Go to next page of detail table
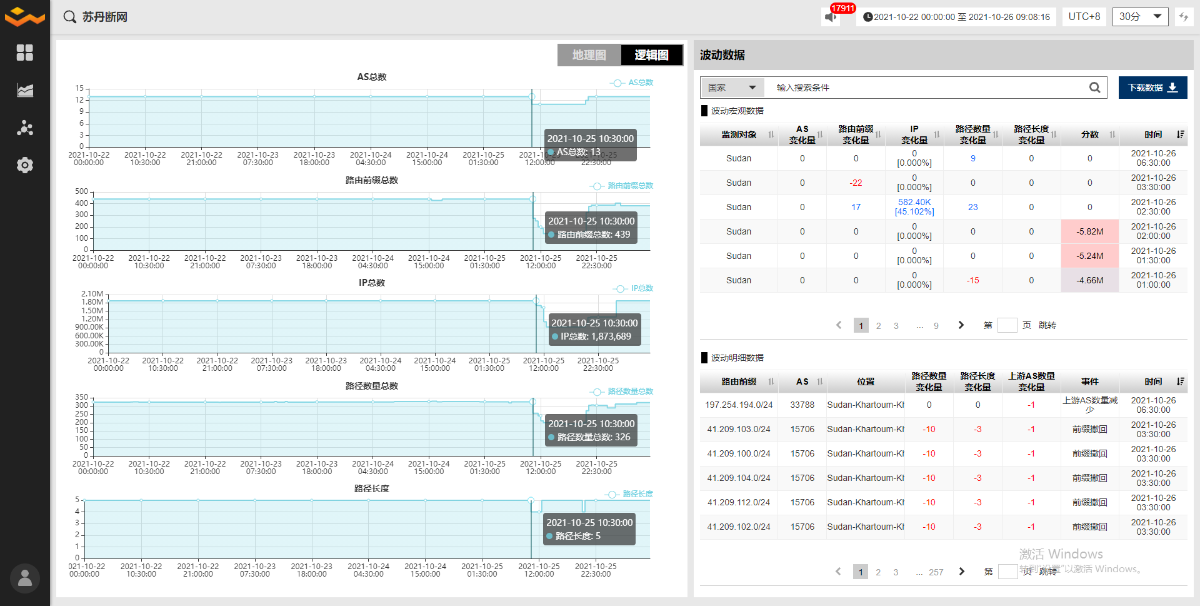The image size is (1200, 606). [961, 571]
